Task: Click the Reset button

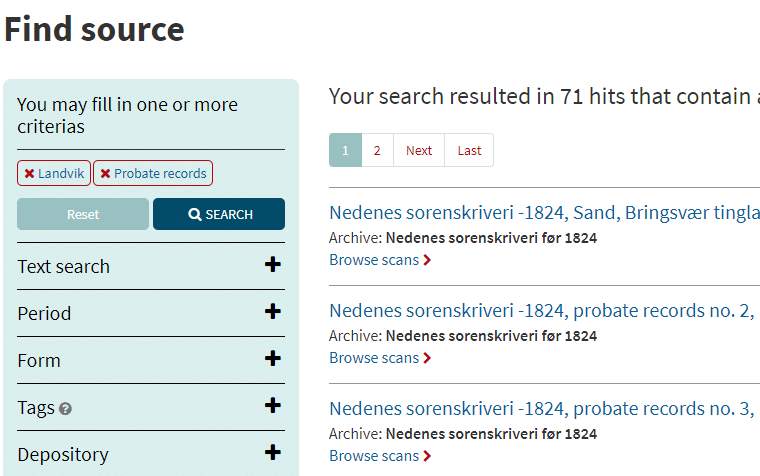Action: [x=83, y=214]
